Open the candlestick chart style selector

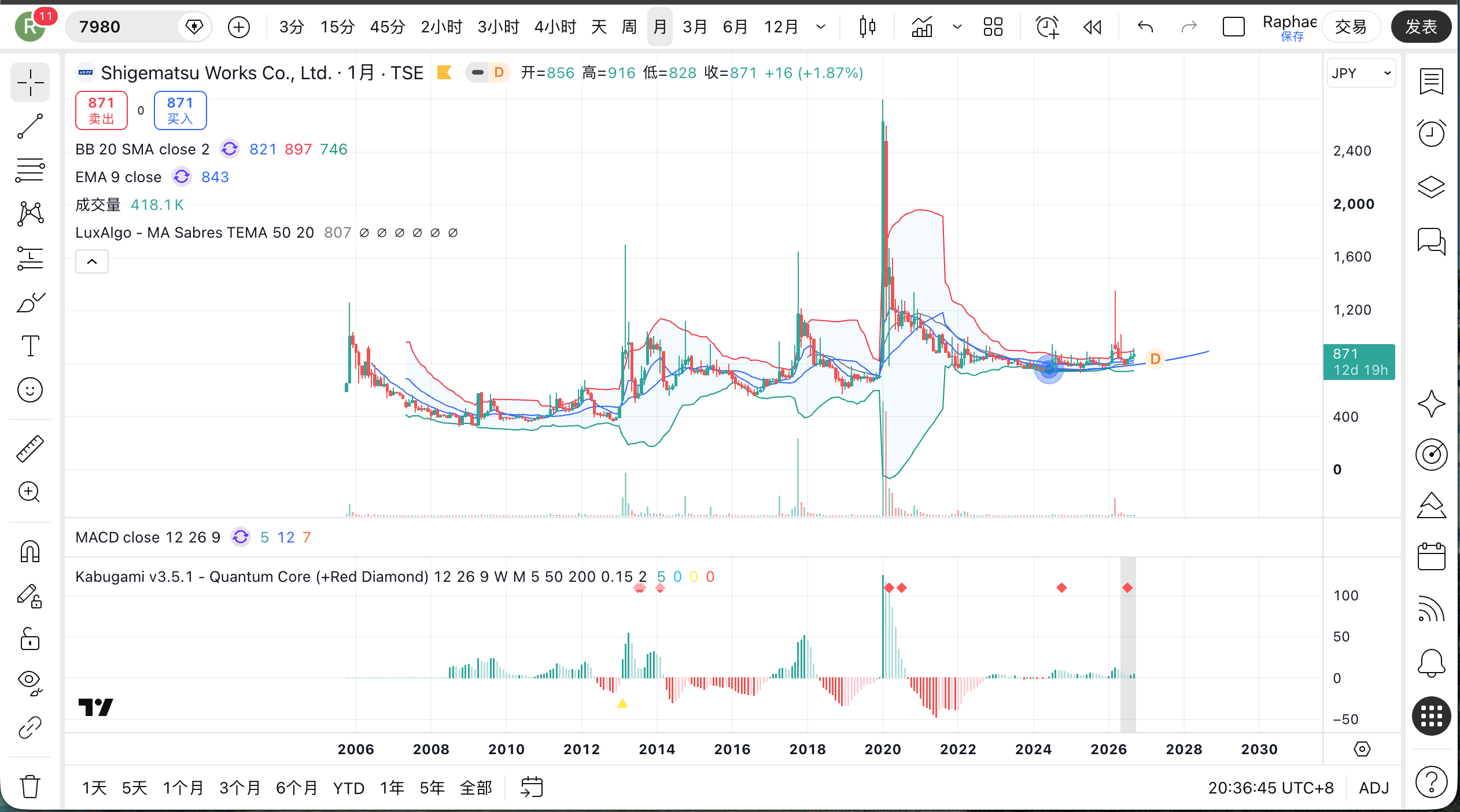pos(868,27)
